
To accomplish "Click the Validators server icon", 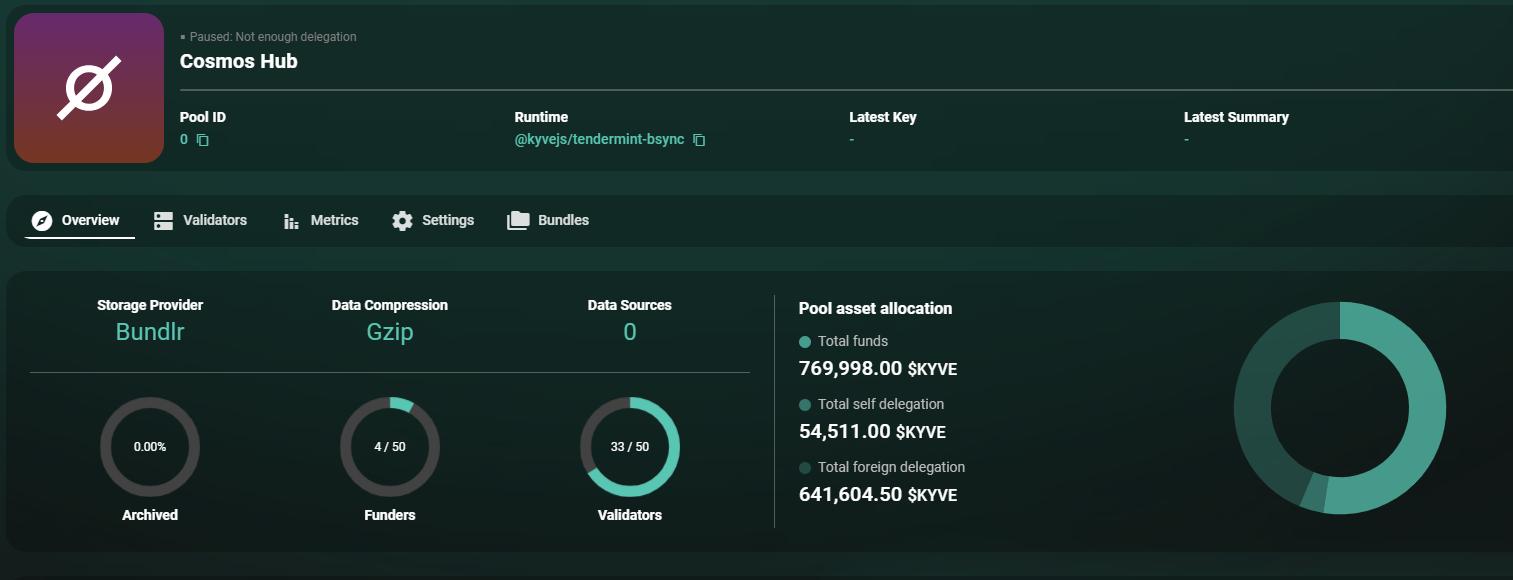I will 163,221.
